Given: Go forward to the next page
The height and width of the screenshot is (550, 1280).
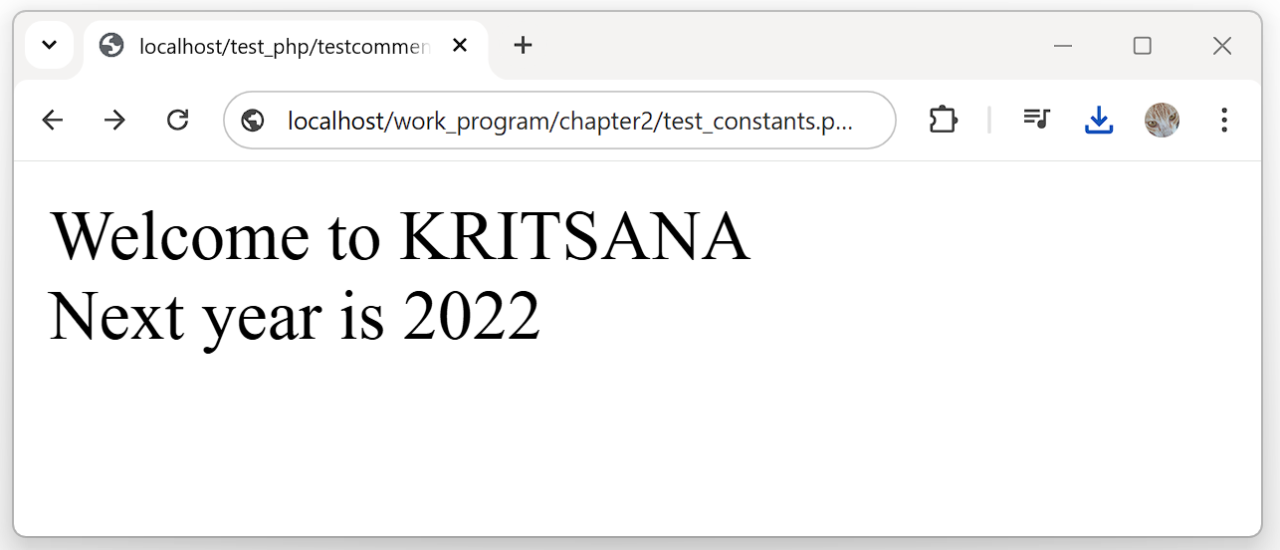Looking at the screenshot, I should coord(115,120).
